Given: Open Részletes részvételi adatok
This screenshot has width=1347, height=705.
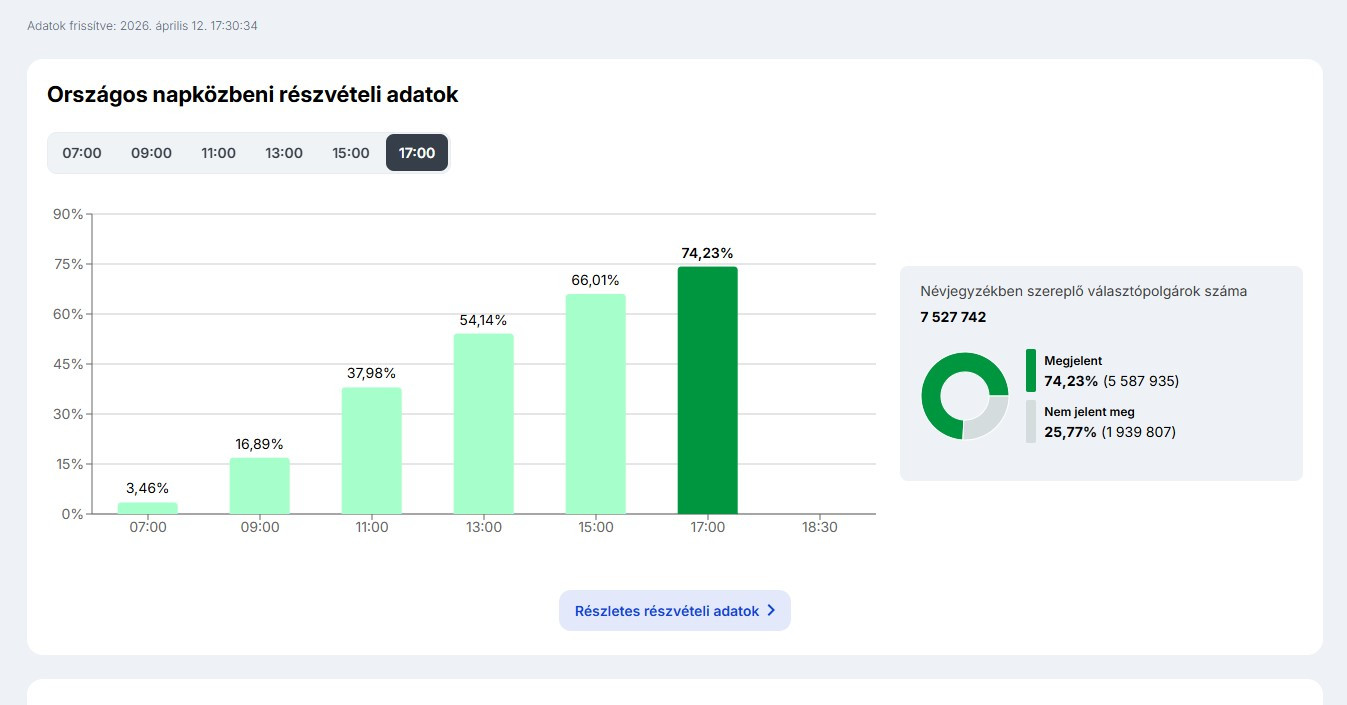Looking at the screenshot, I should point(666,611).
